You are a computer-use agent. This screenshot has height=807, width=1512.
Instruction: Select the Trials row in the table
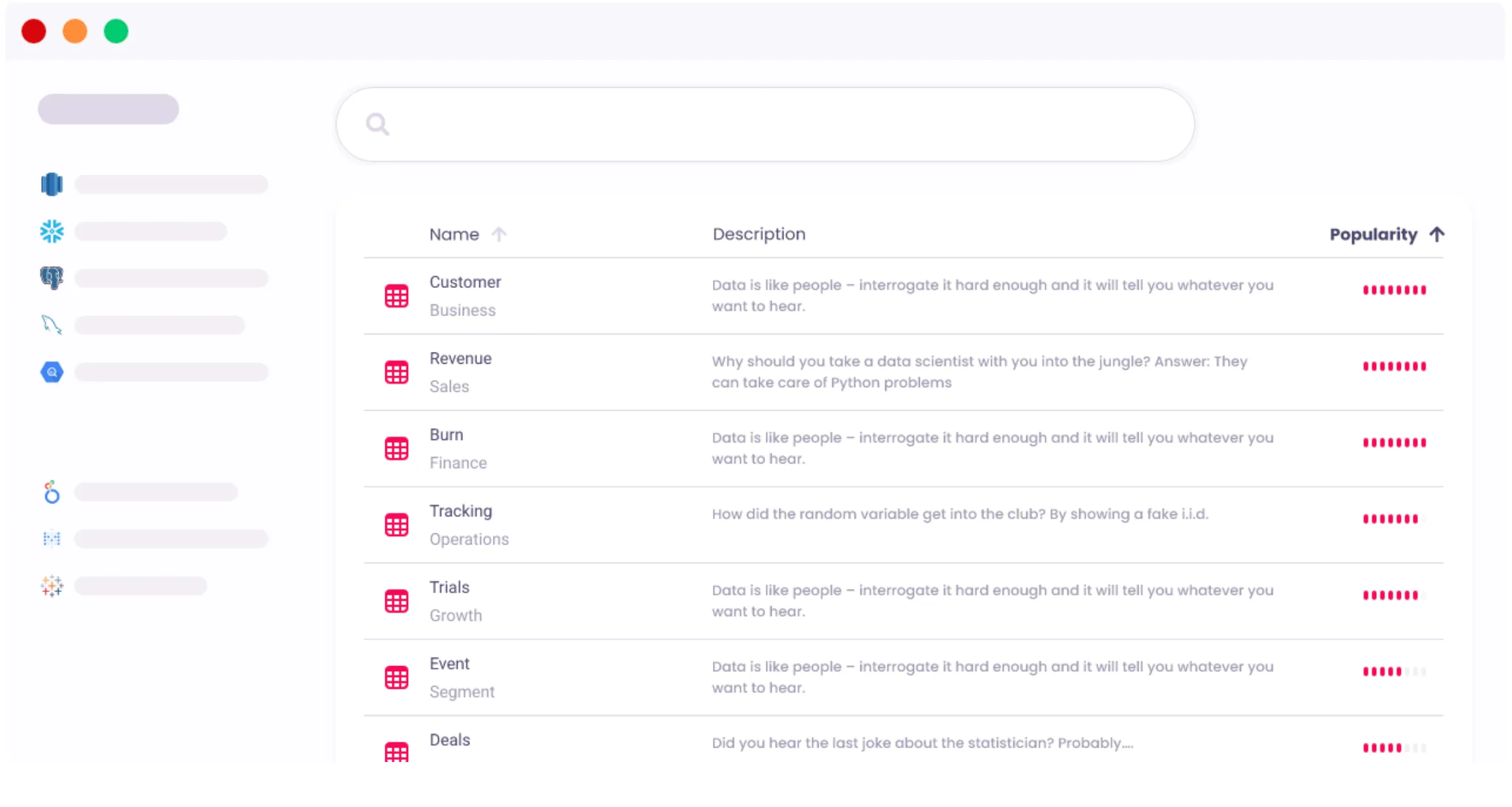(x=449, y=588)
